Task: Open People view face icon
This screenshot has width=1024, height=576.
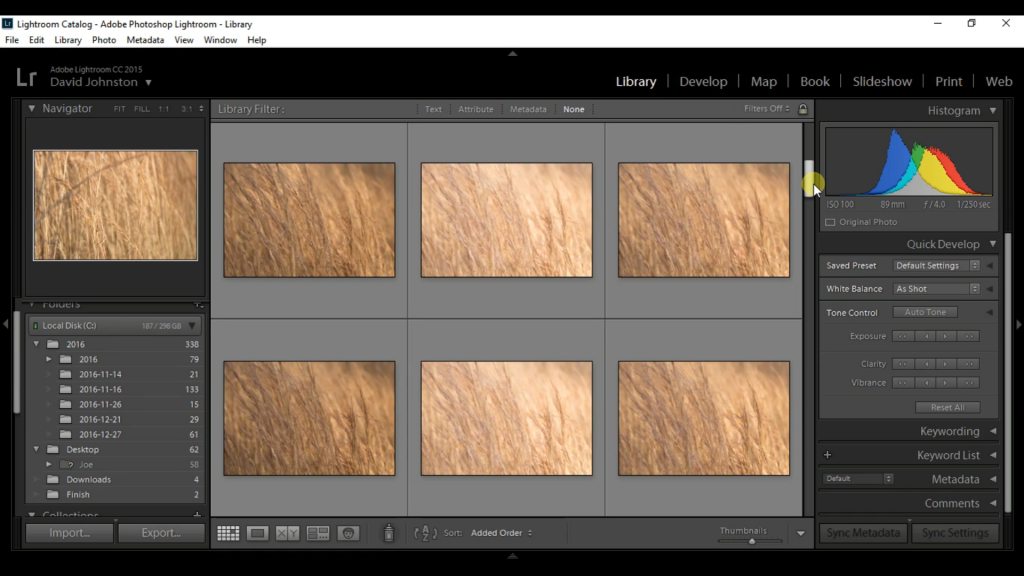Action: click(348, 533)
